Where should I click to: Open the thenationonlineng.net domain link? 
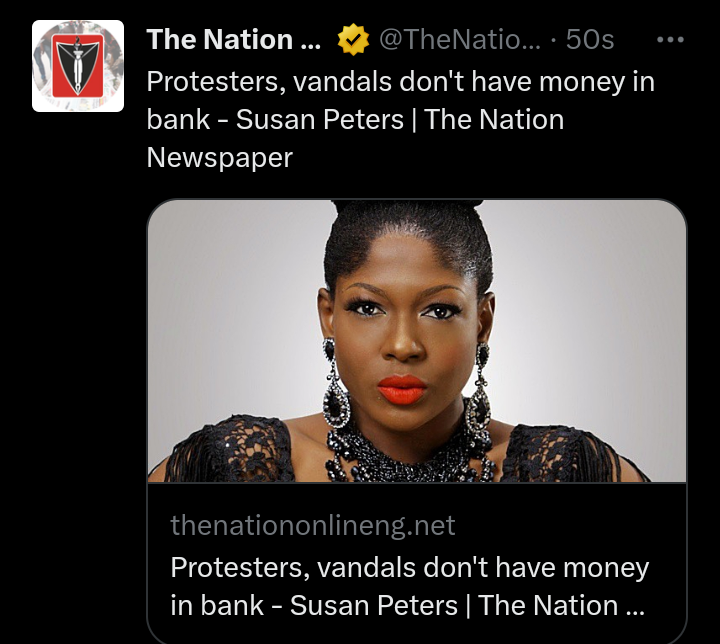click(x=313, y=525)
